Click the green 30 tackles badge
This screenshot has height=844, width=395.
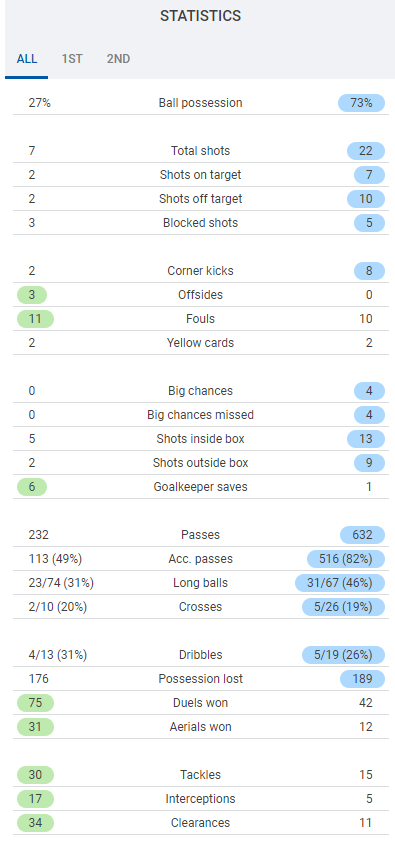click(x=36, y=775)
